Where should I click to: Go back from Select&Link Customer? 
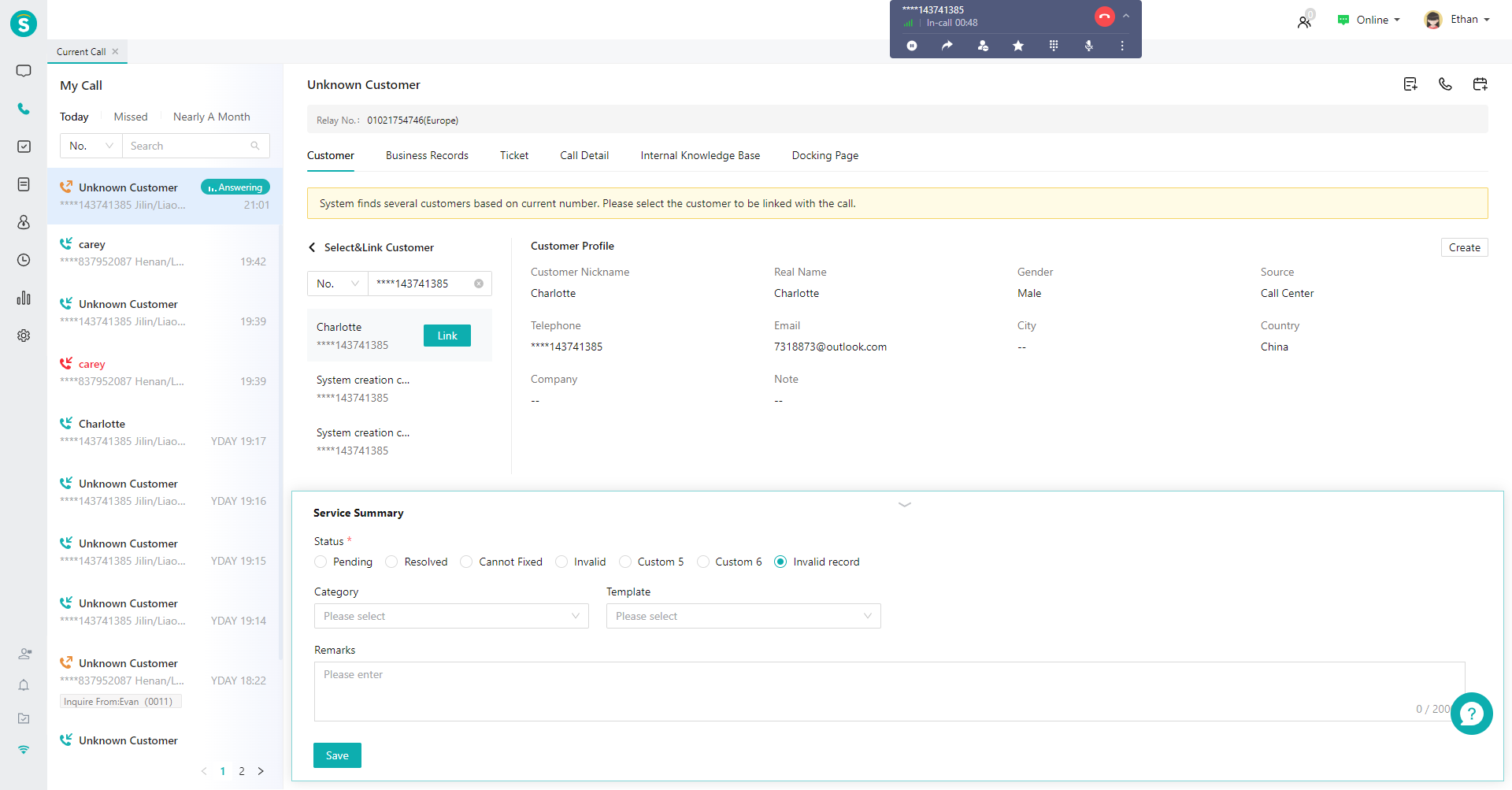point(313,247)
